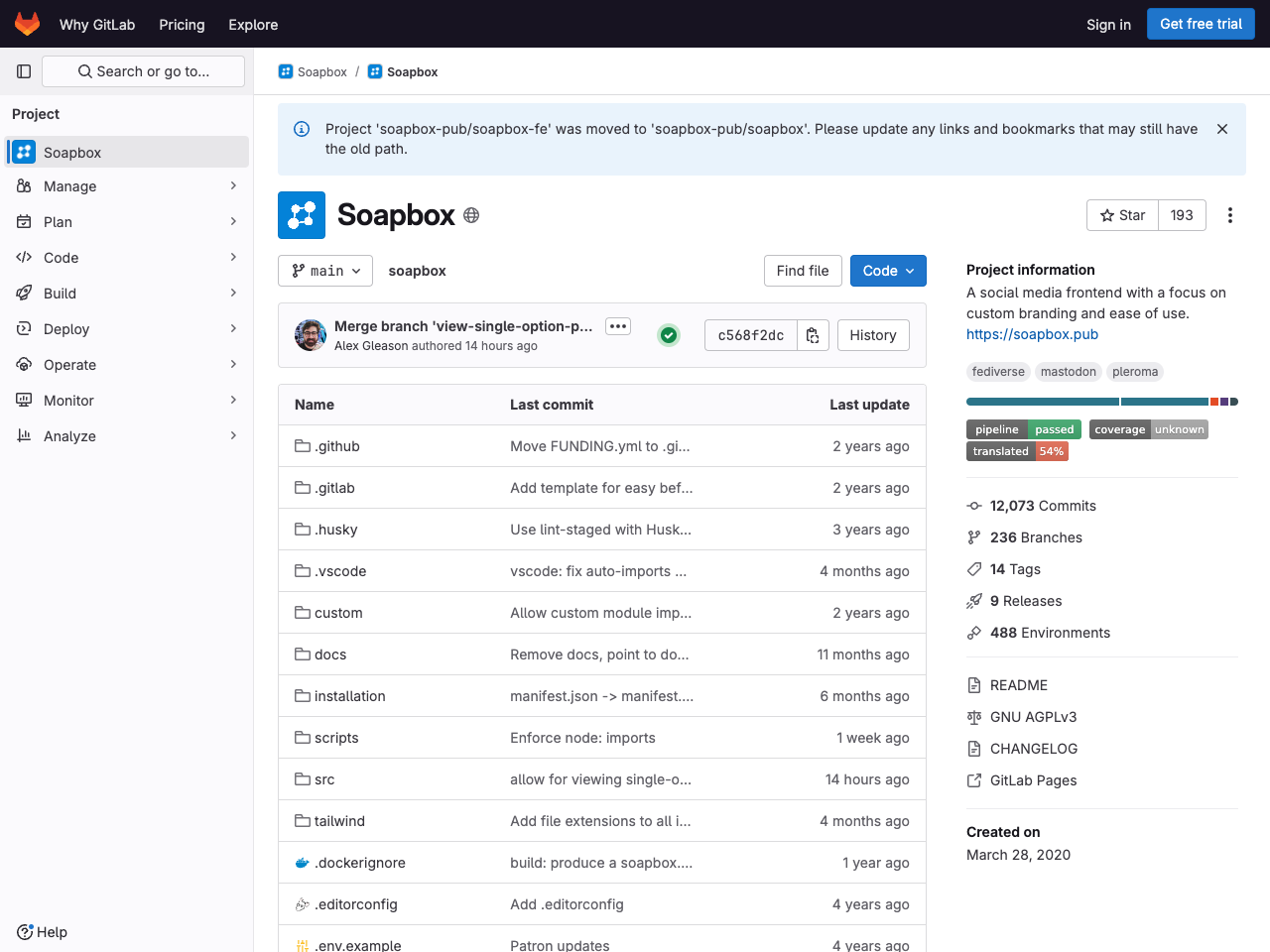Screen dimensions: 1270x952
Task: Expand the Operate menu chevron
Action: click(x=233, y=365)
